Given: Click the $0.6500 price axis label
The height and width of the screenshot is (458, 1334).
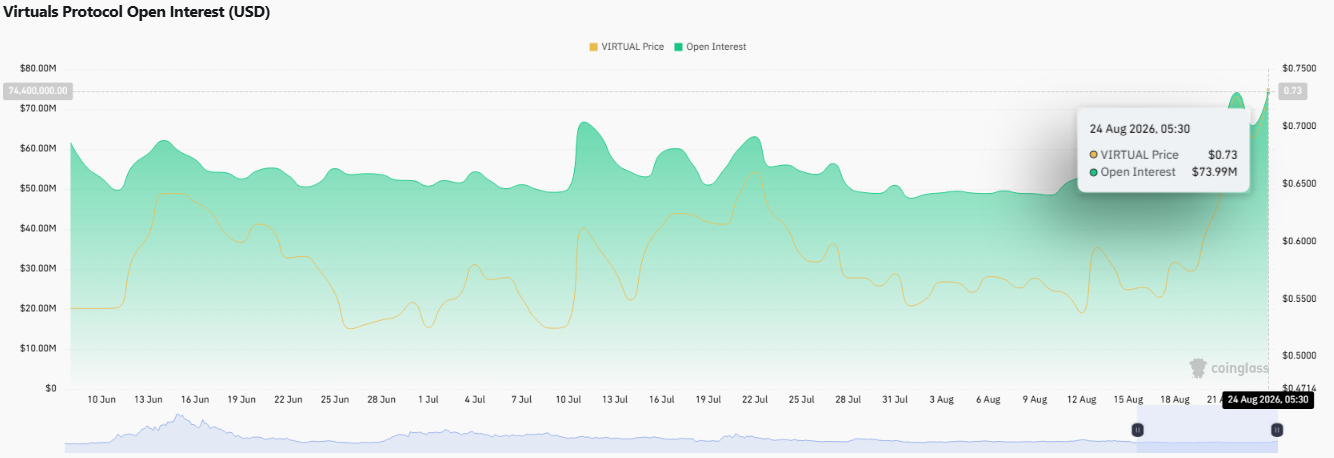Looking at the screenshot, I should 1299,183.
